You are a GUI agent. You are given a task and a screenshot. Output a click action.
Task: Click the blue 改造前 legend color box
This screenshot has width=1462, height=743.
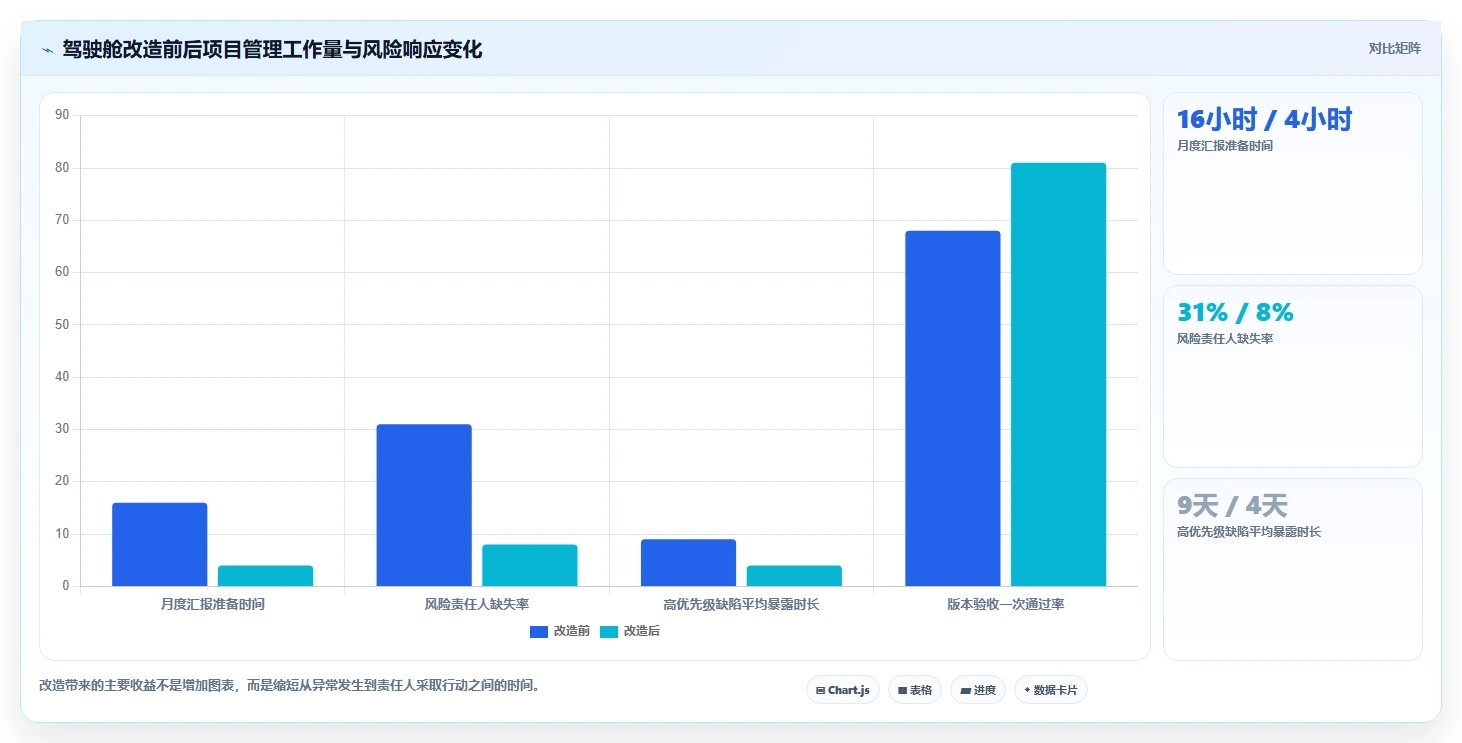539,631
